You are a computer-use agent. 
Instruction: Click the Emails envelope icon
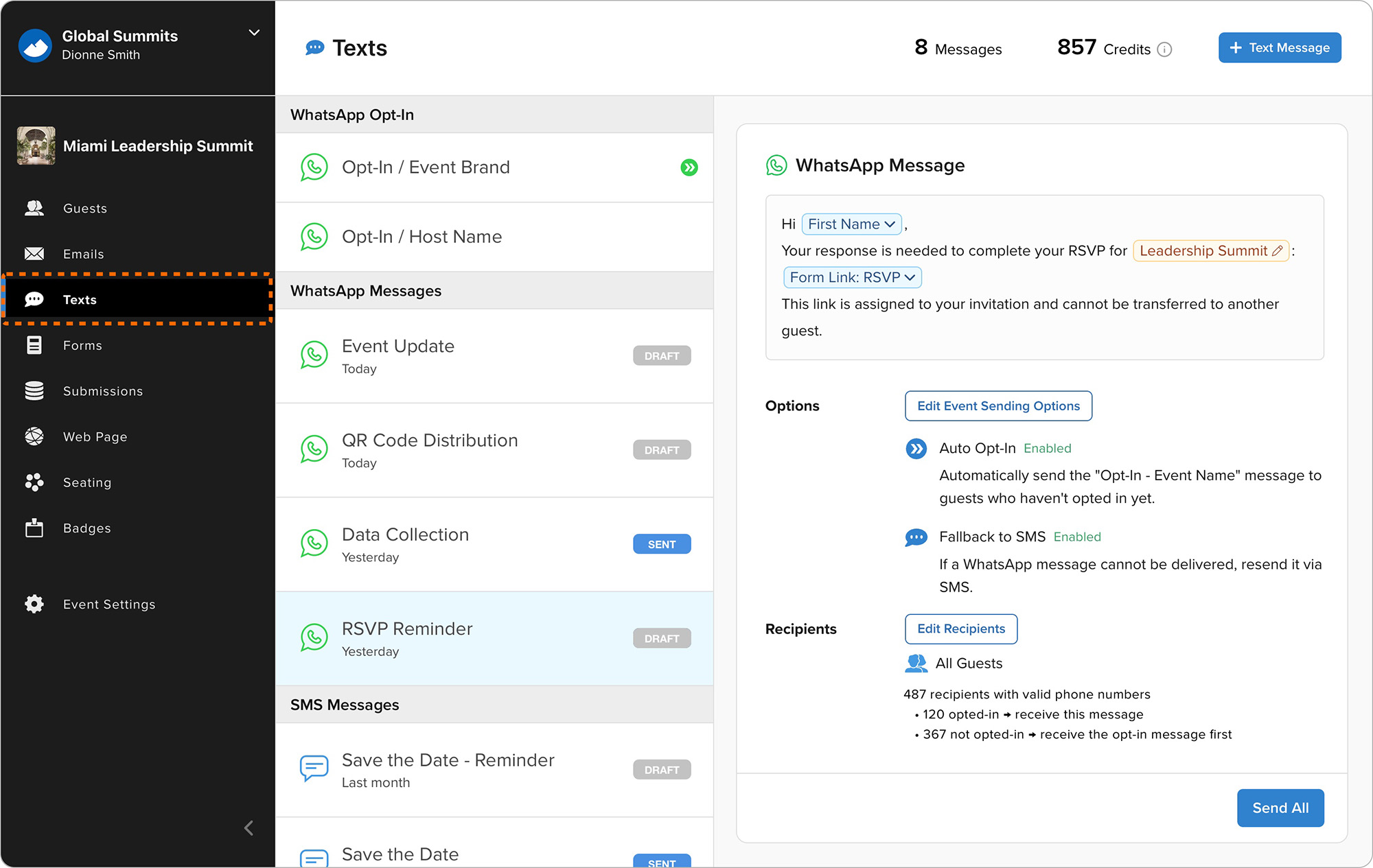34,254
